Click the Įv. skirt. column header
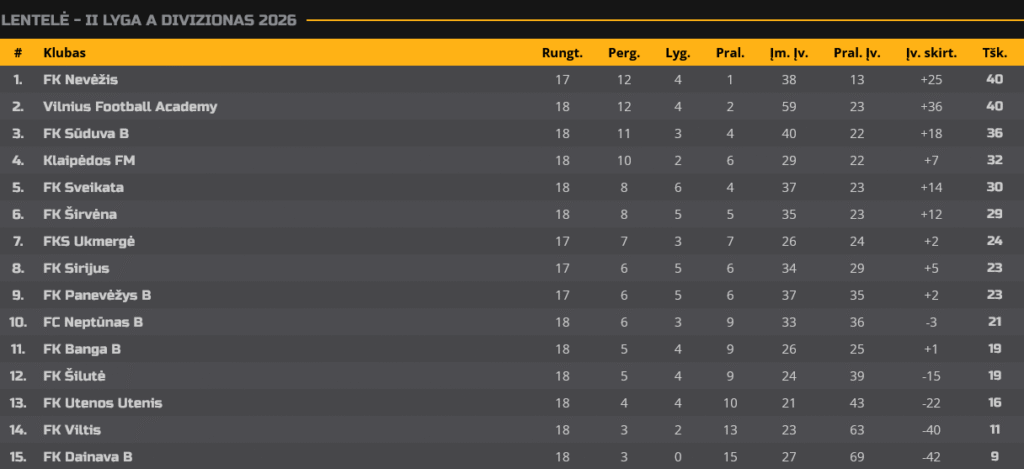1024x469 pixels. click(931, 53)
